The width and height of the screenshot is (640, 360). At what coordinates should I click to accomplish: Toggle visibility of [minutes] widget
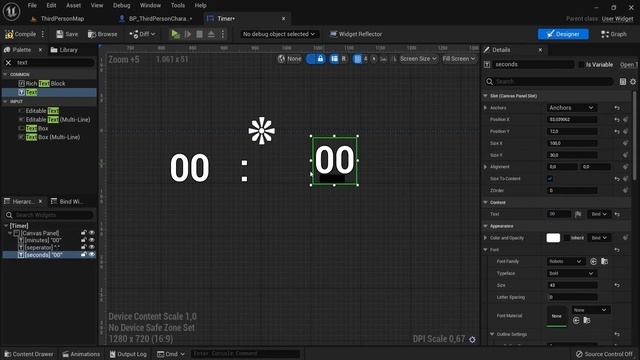[92, 240]
